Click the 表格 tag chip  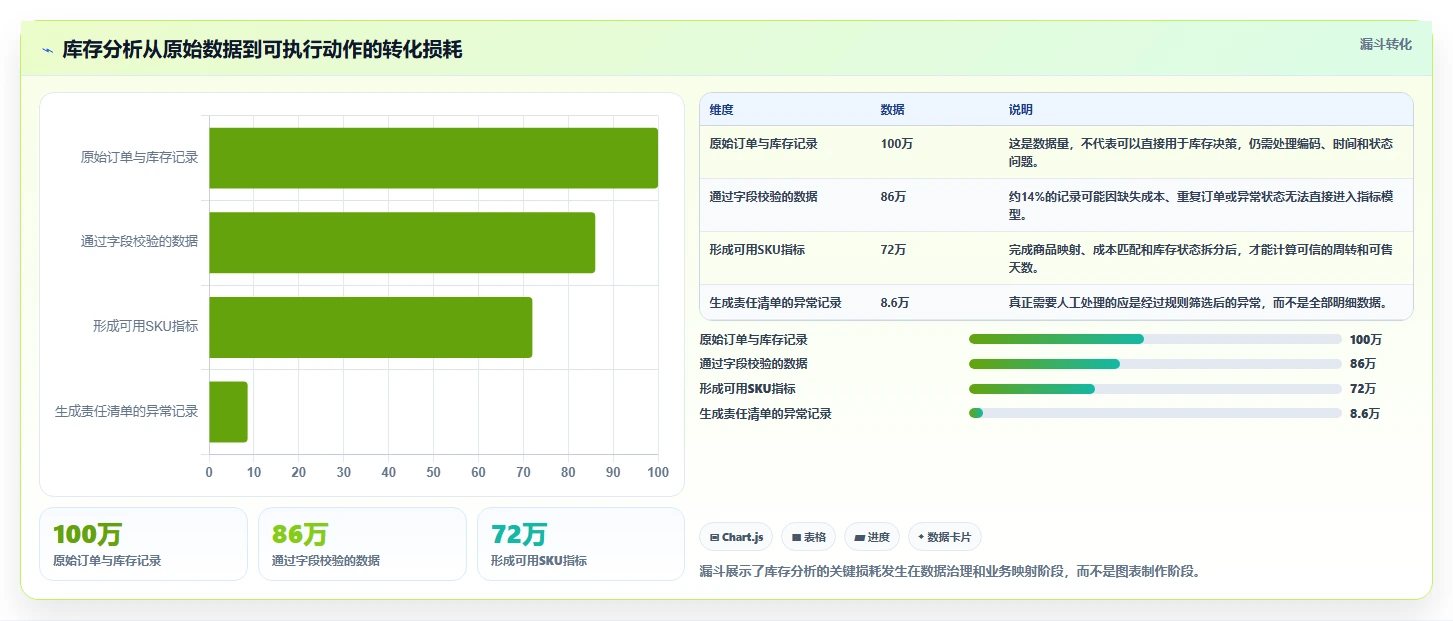(808, 537)
